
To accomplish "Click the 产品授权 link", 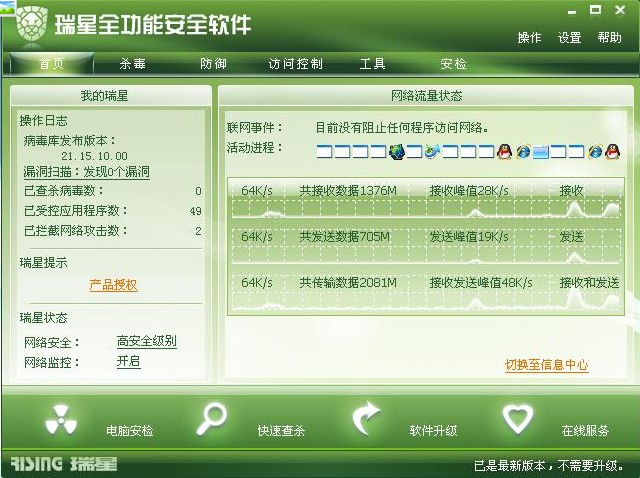I will (x=113, y=285).
